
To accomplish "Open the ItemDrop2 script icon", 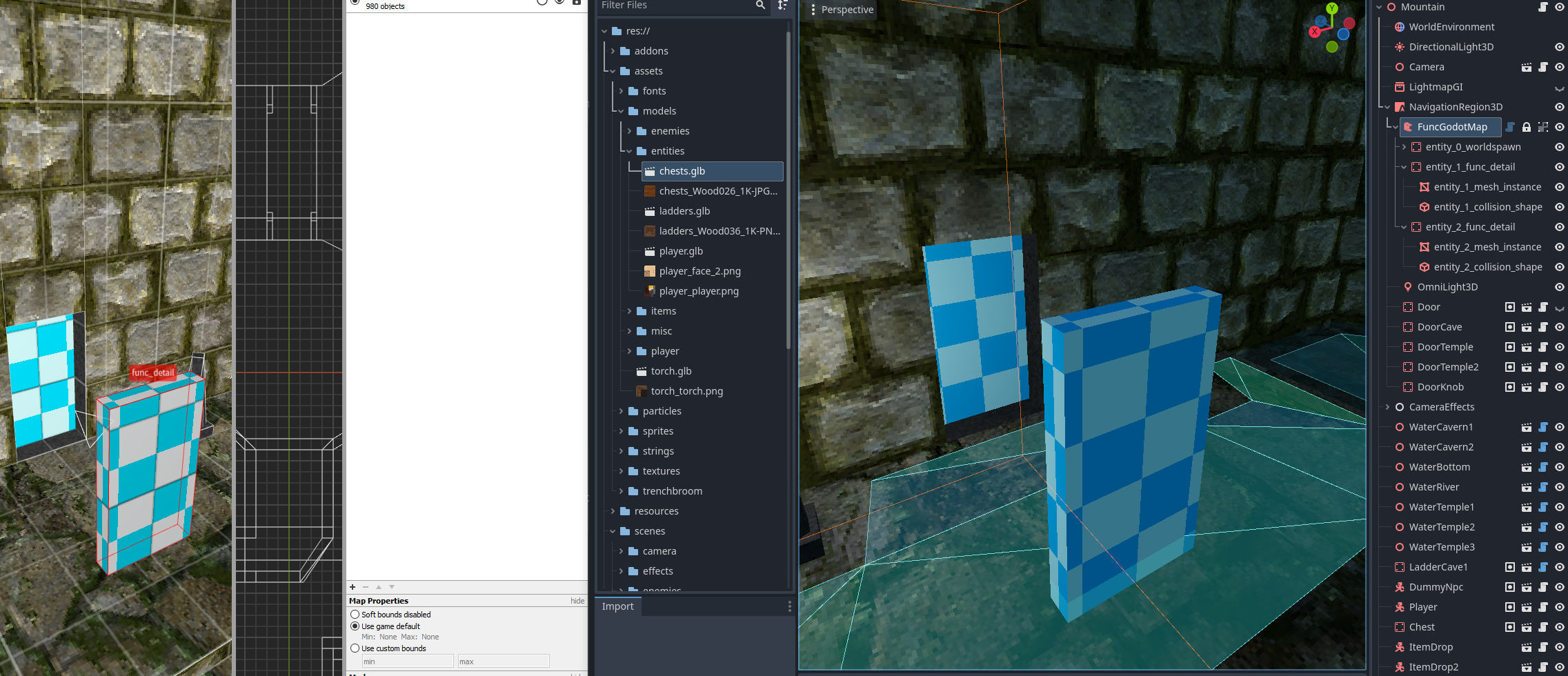I will pyautogui.click(x=1543, y=667).
